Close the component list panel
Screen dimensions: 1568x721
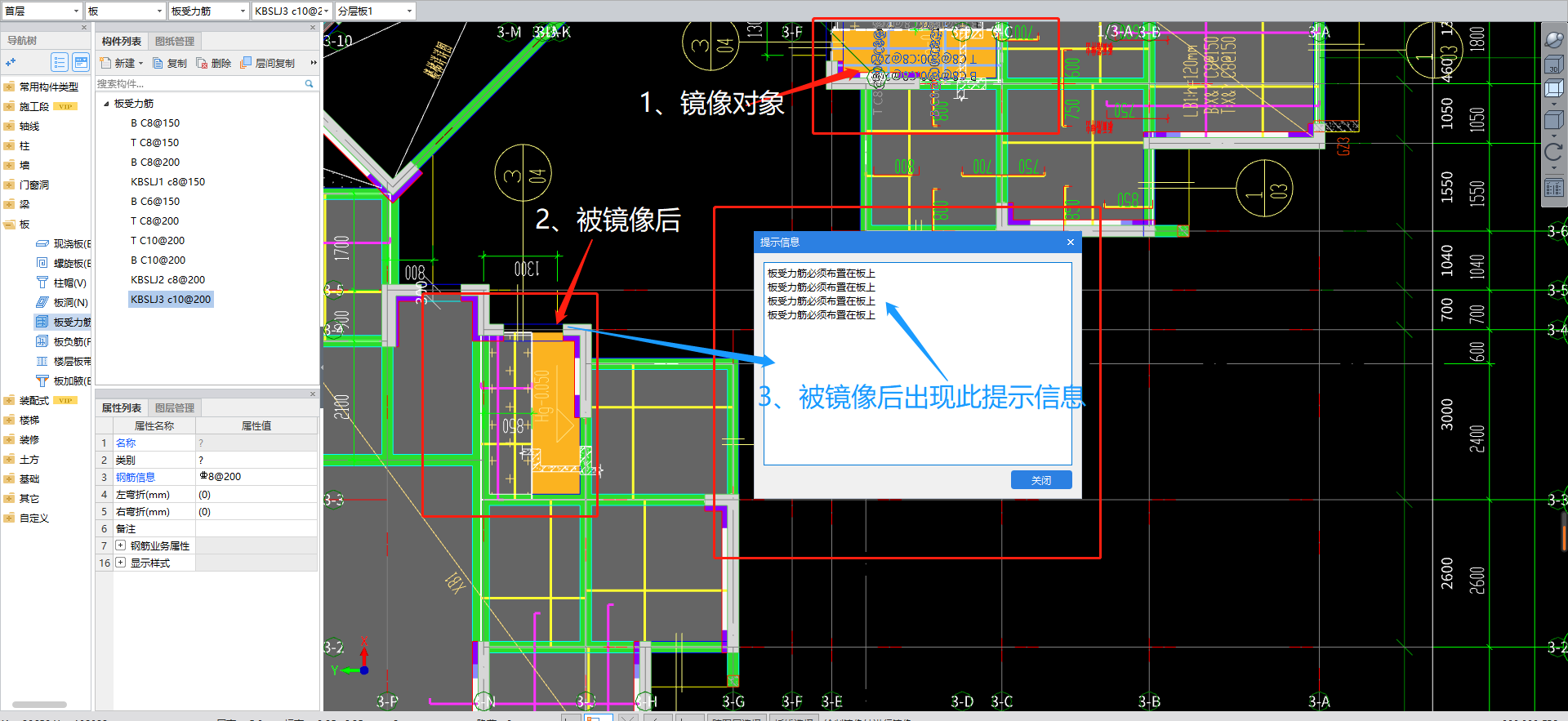[x=313, y=27]
